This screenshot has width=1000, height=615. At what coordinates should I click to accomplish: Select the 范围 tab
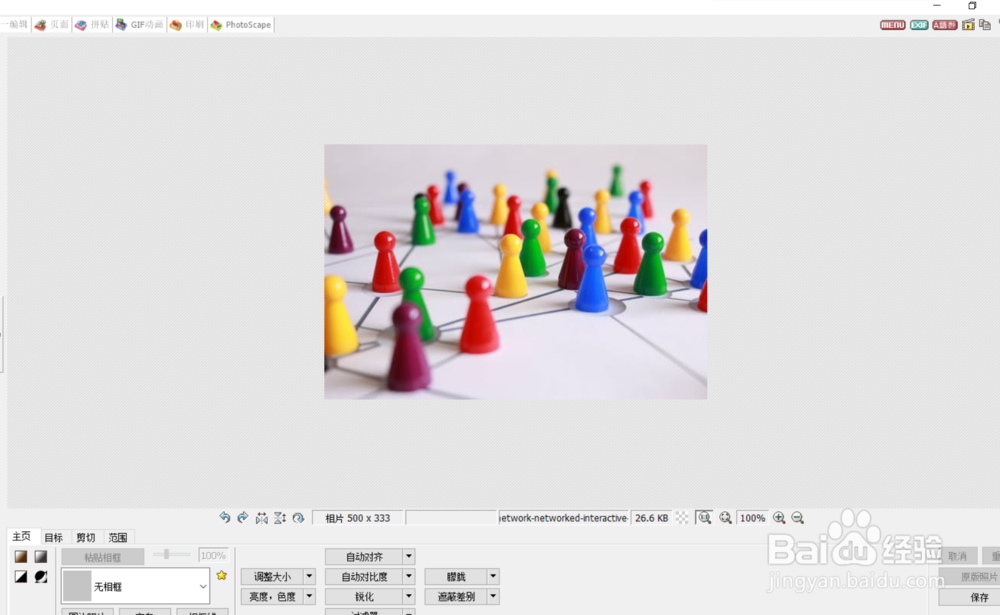tap(118, 537)
